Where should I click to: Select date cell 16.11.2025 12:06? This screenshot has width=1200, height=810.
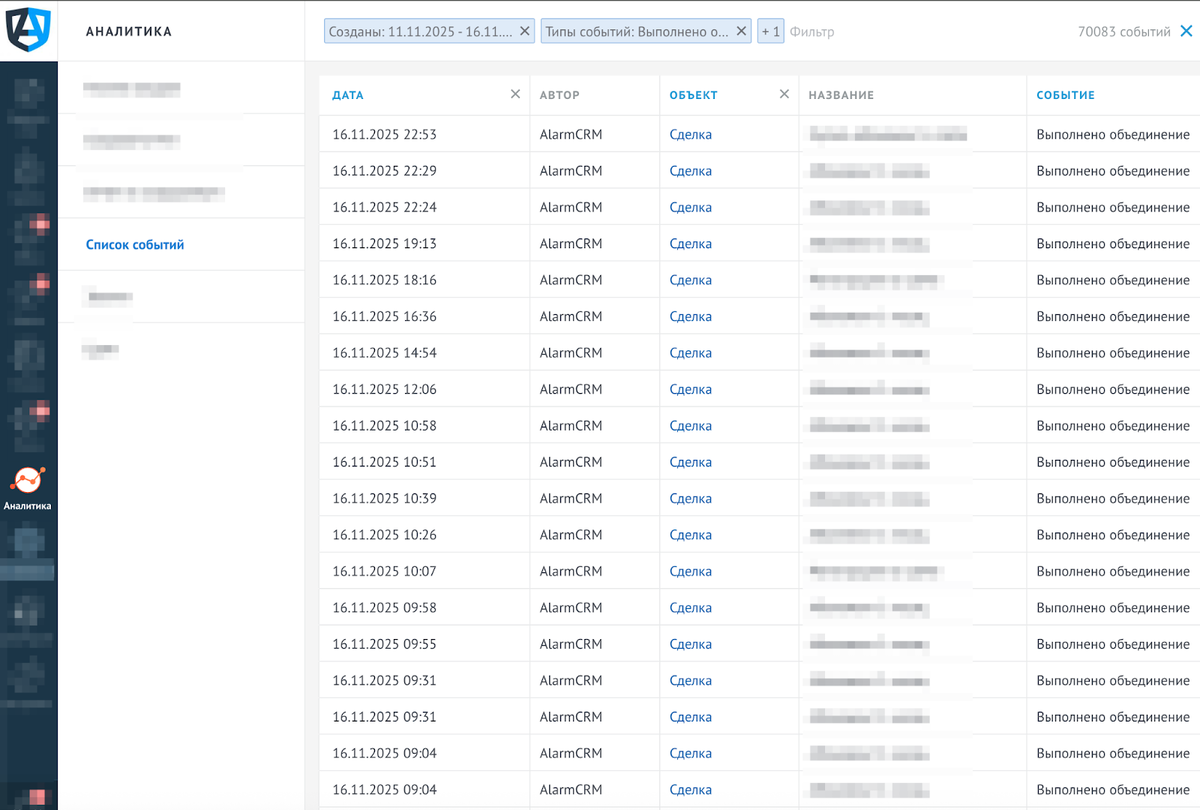385,390
